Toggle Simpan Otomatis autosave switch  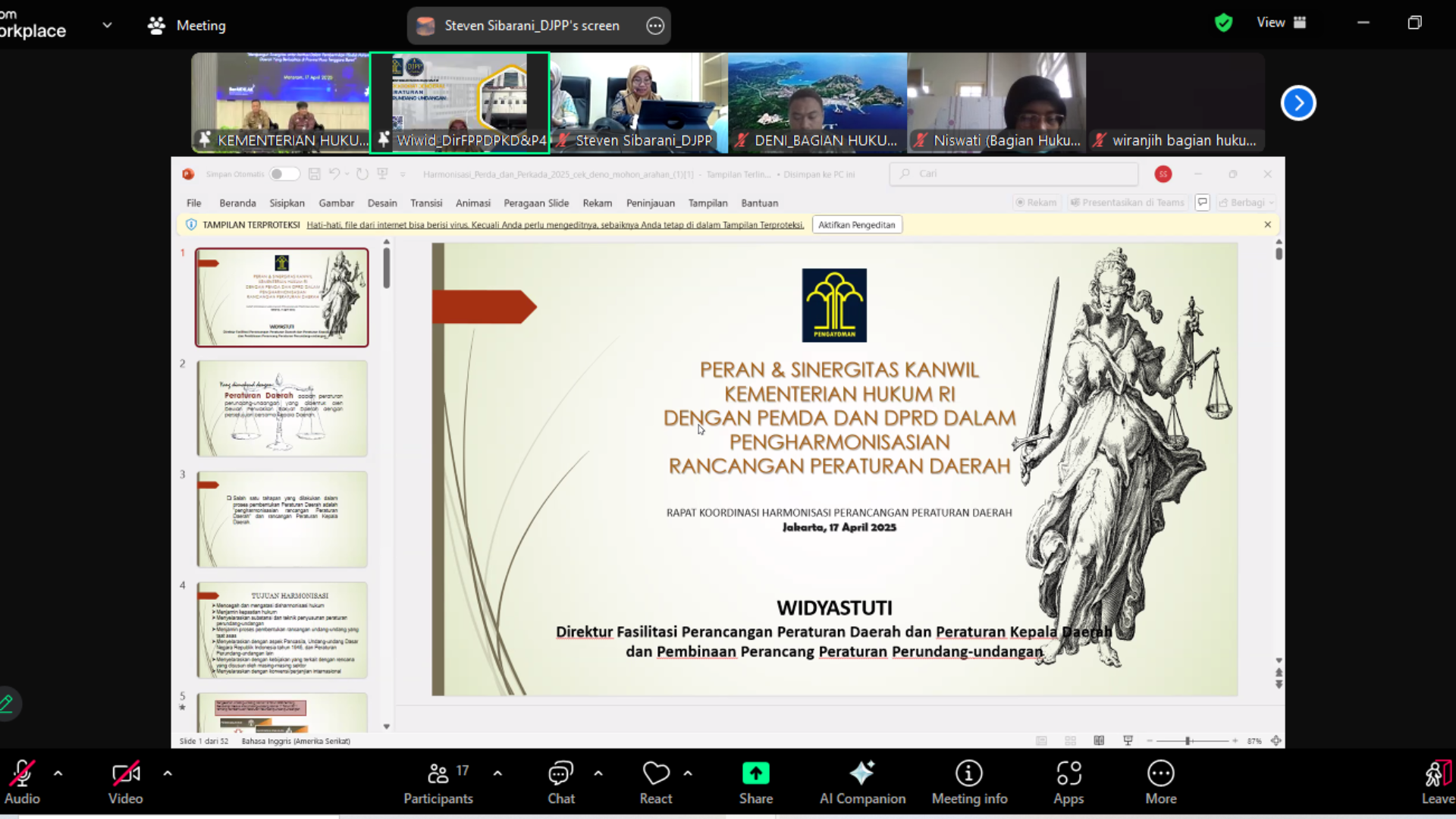284,174
